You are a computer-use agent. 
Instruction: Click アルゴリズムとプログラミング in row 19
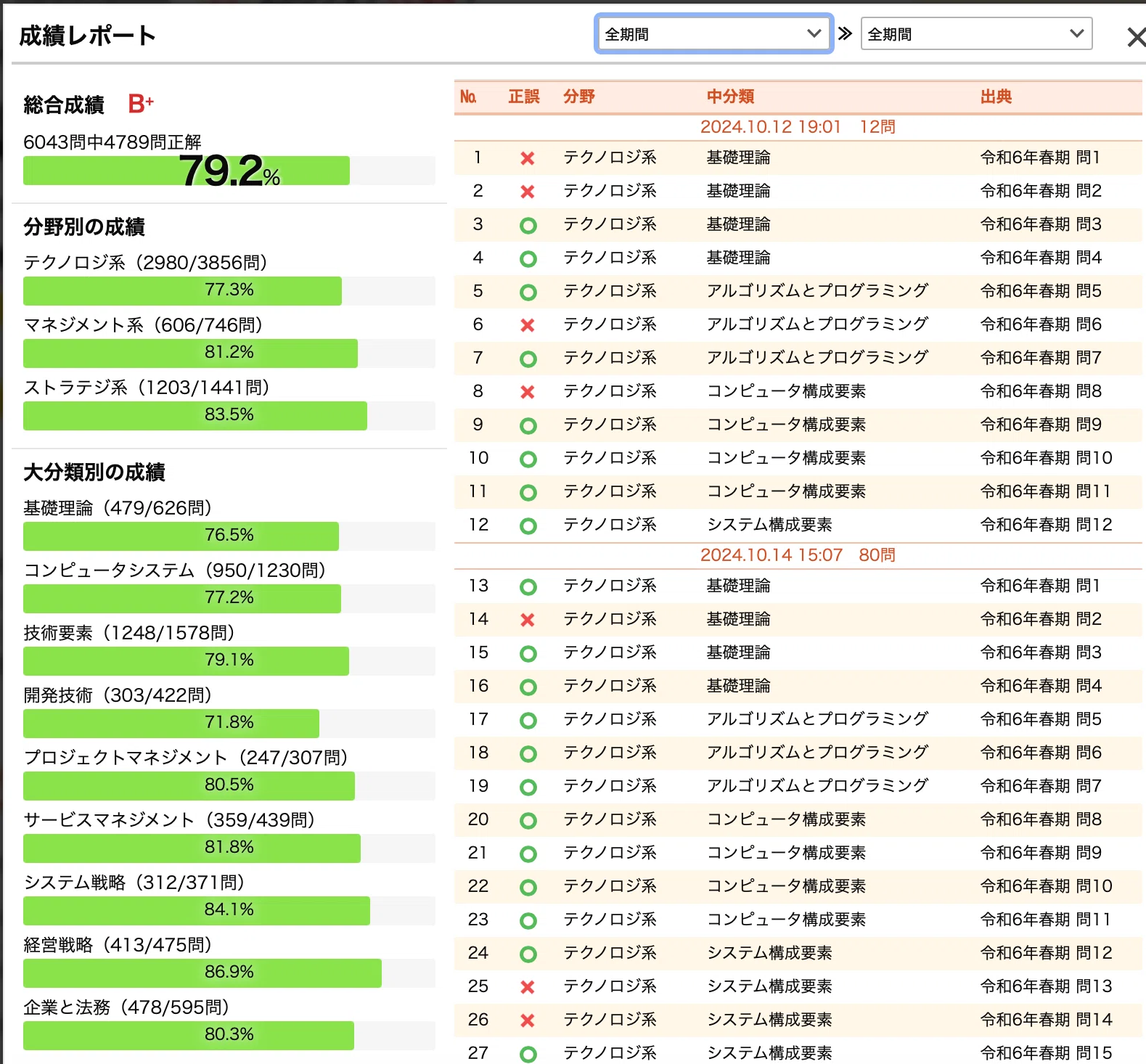[817, 786]
